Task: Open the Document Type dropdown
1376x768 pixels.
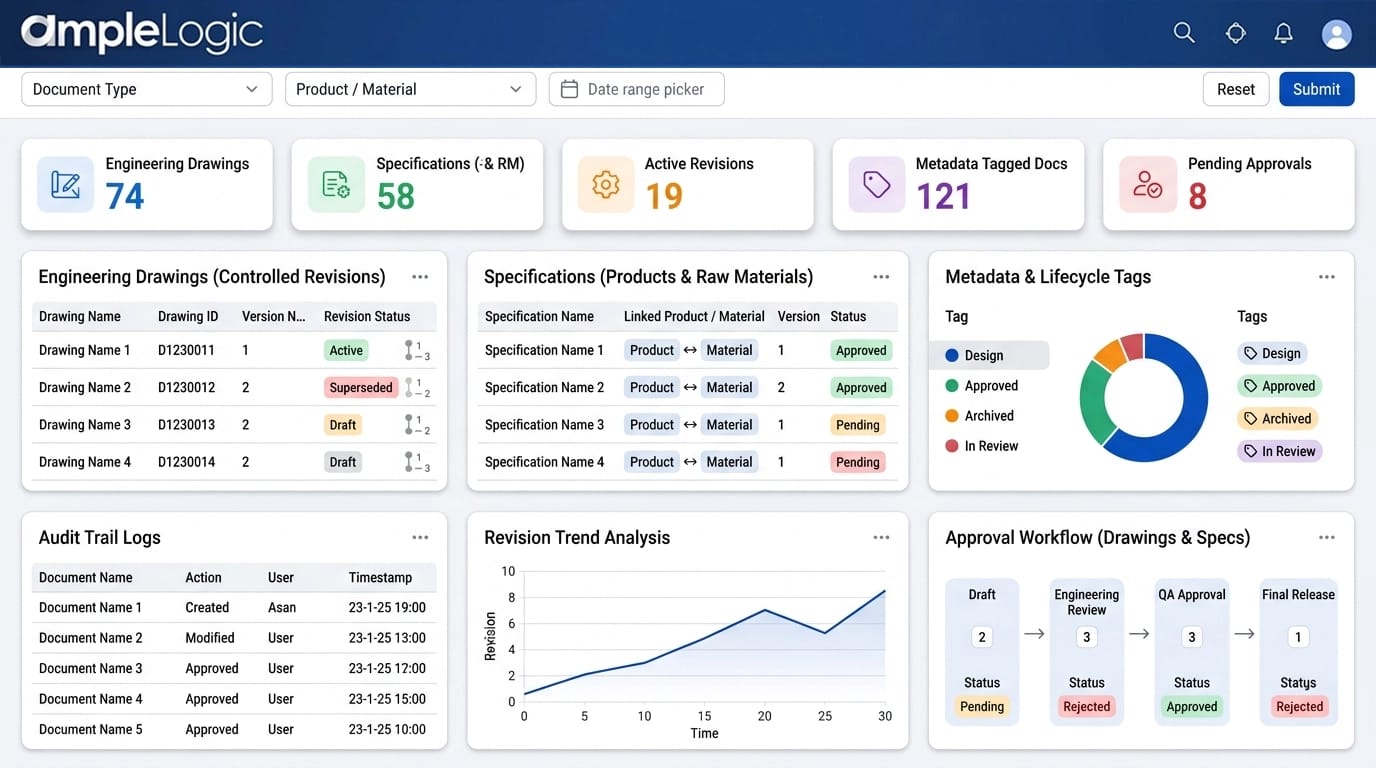Action: [147, 89]
